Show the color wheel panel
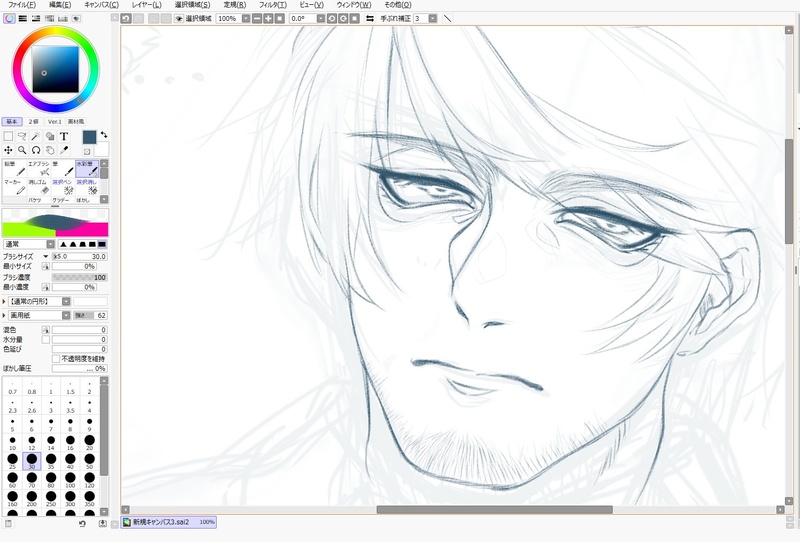 click(x=9, y=18)
